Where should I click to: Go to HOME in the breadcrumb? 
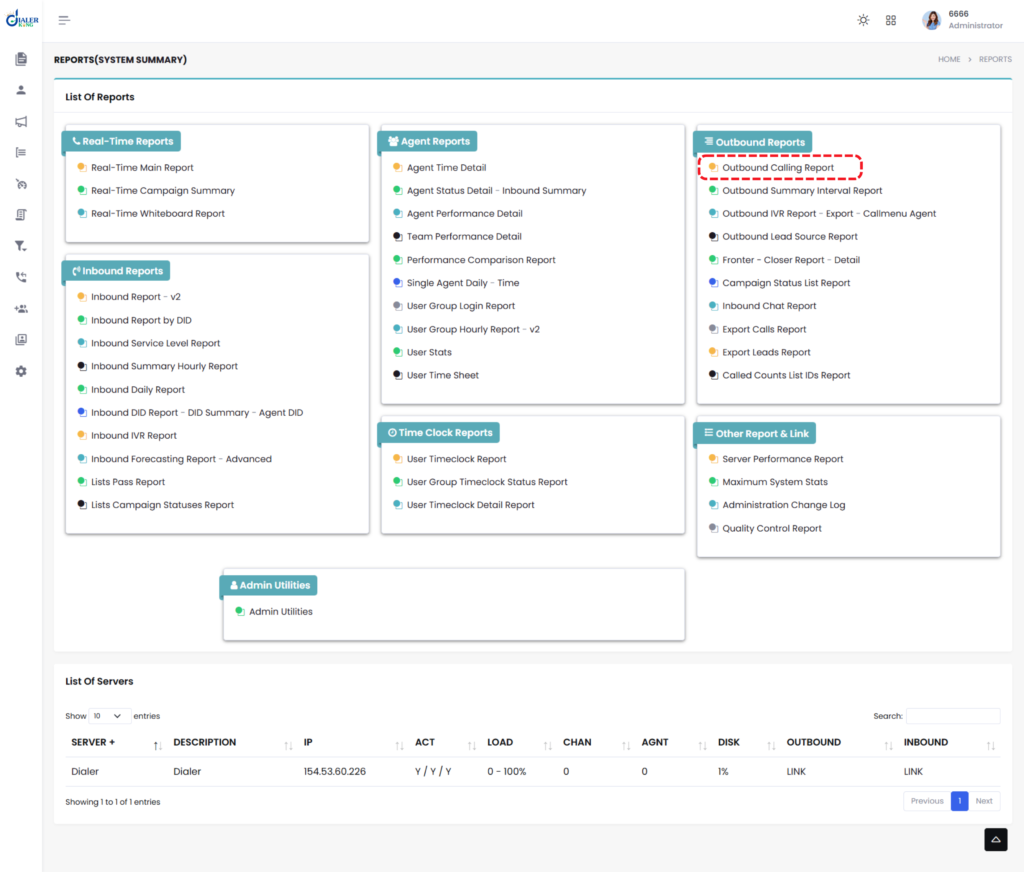[x=948, y=59]
